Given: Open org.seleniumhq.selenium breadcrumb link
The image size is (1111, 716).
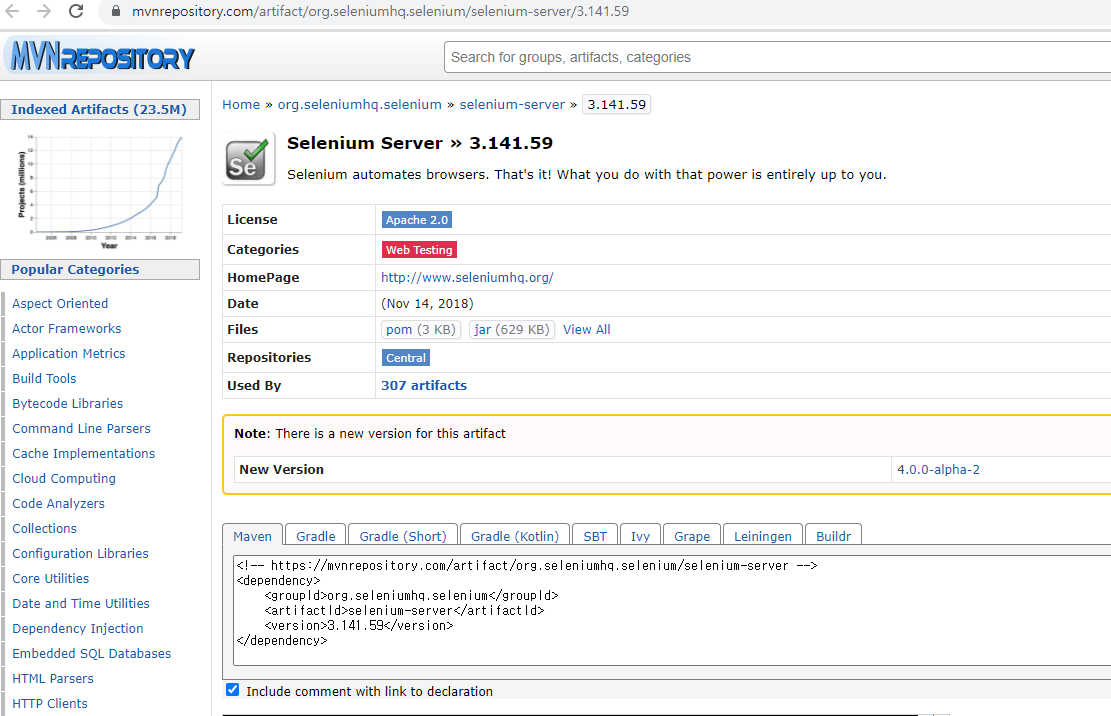Looking at the screenshot, I should click(359, 104).
